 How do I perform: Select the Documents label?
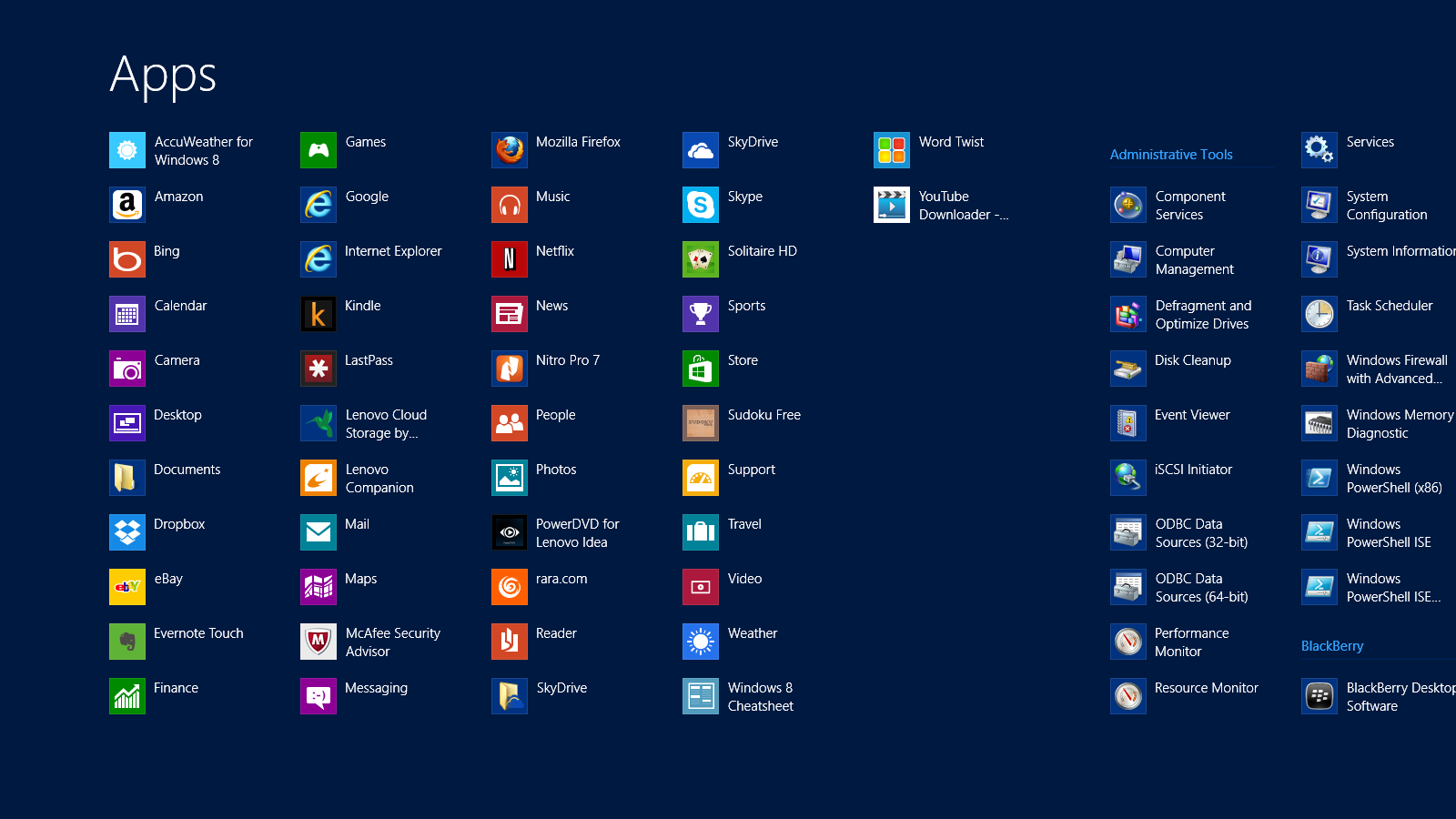pos(187,470)
